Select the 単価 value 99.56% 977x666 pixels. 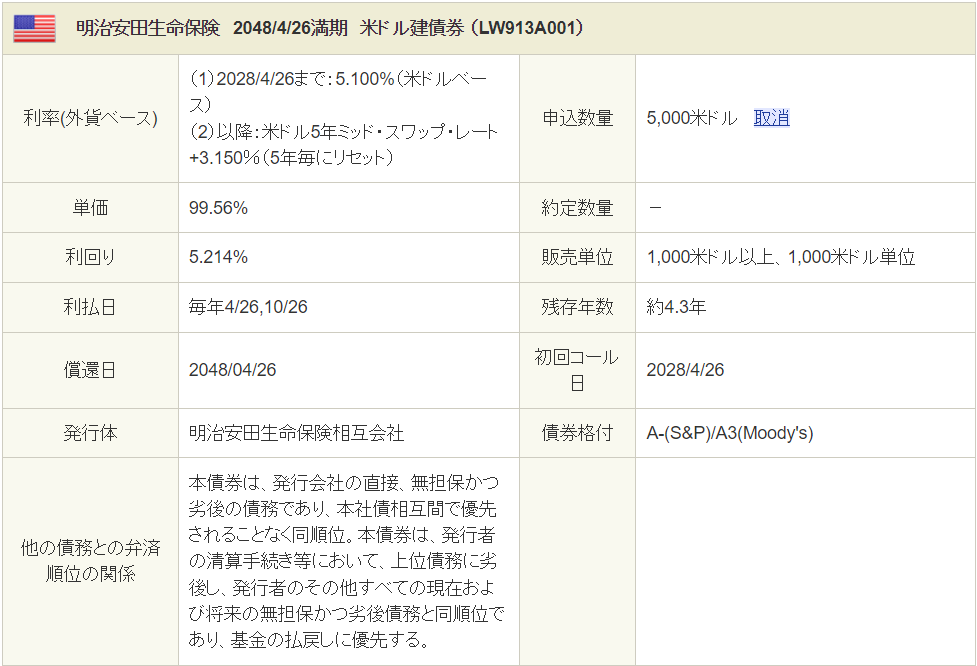click(x=218, y=208)
